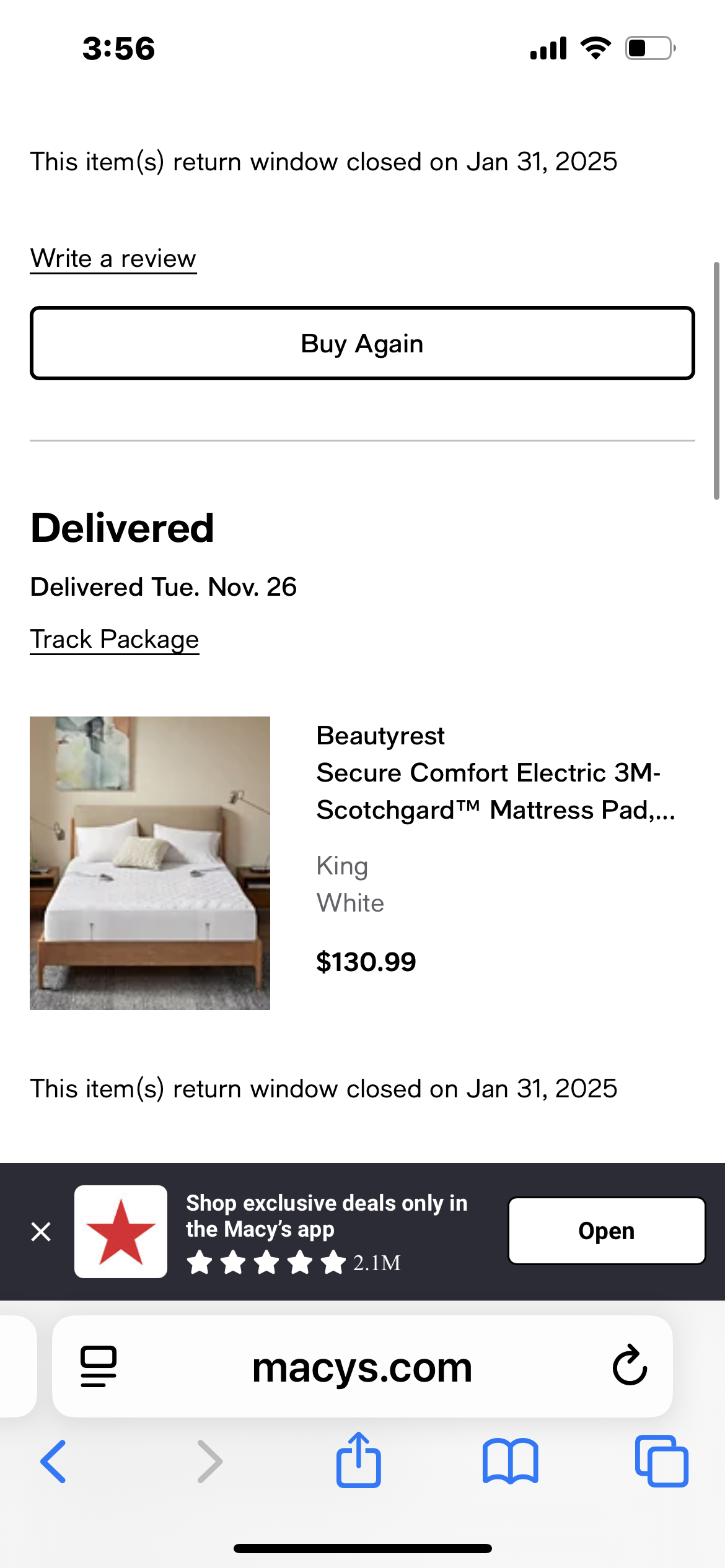725x1568 pixels.
Task: Reload the macys.com page
Action: point(630,1365)
